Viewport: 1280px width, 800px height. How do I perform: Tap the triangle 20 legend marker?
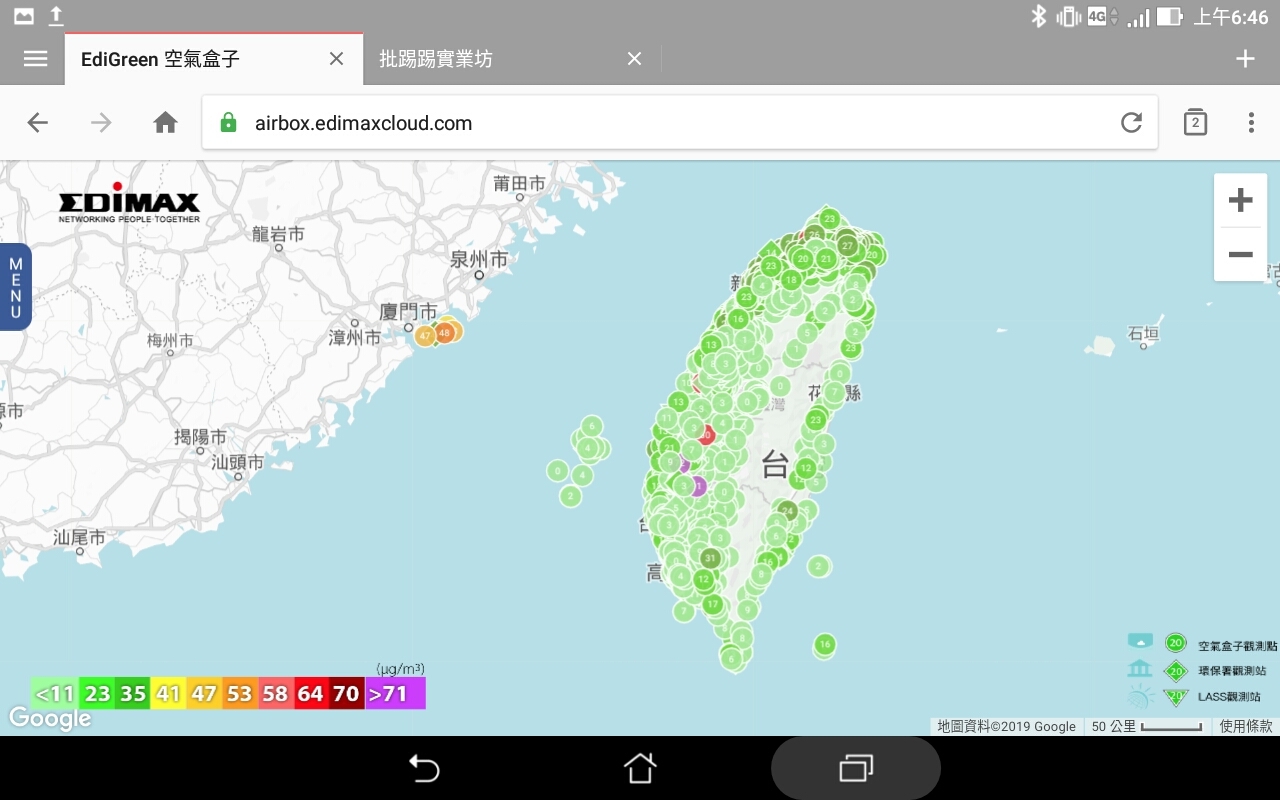point(1176,696)
